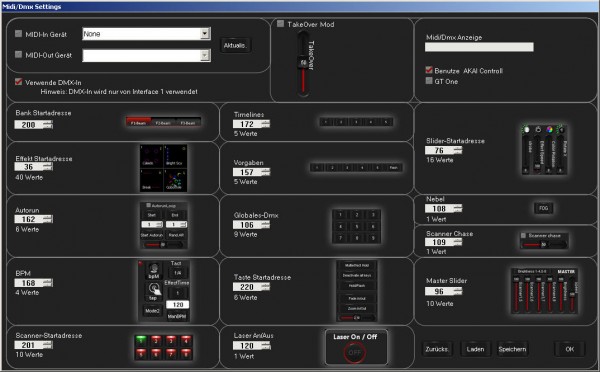Click the Speichern button
Viewport: 600px width, 372px height.
(512, 349)
